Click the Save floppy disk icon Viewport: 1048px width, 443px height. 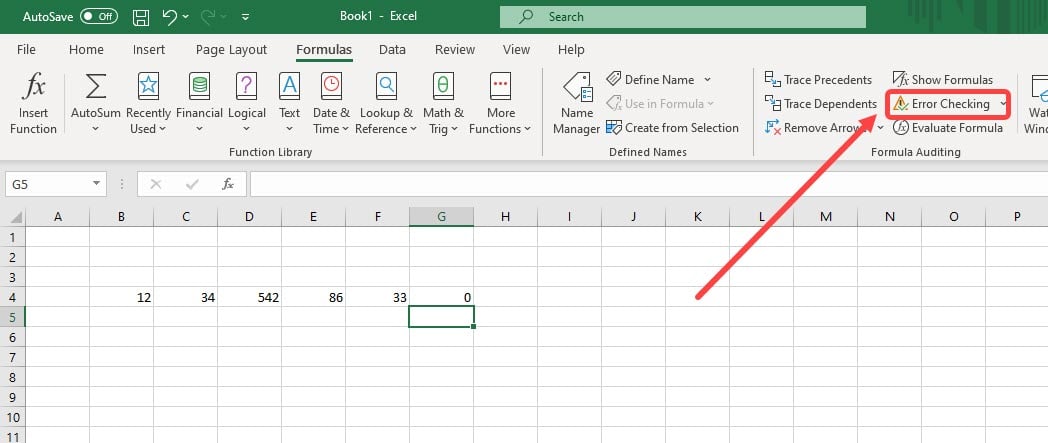(x=141, y=17)
